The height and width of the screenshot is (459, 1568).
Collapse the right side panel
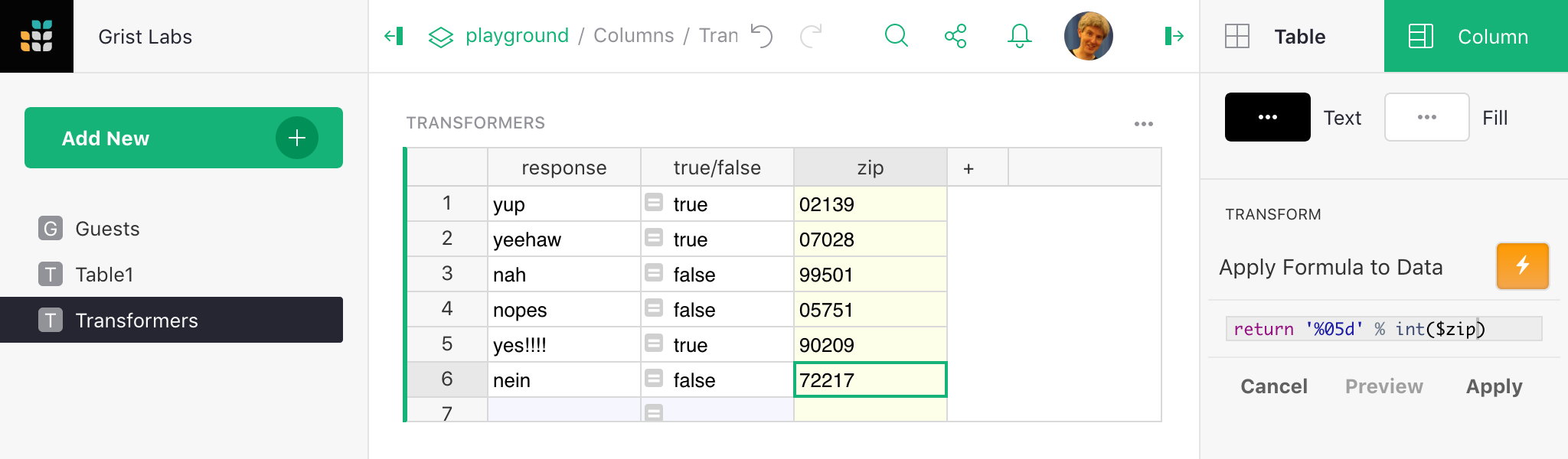coord(1174,36)
